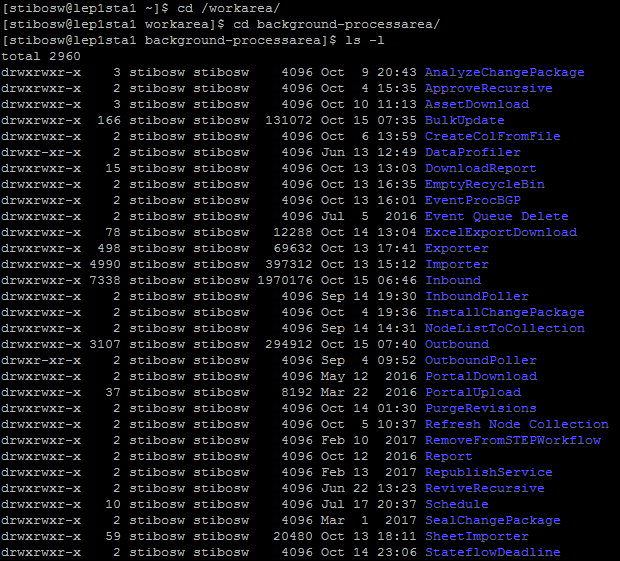This screenshot has width=620, height=561.
Task: Click the ExcelExportDownload directory name
Action: (501, 232)
